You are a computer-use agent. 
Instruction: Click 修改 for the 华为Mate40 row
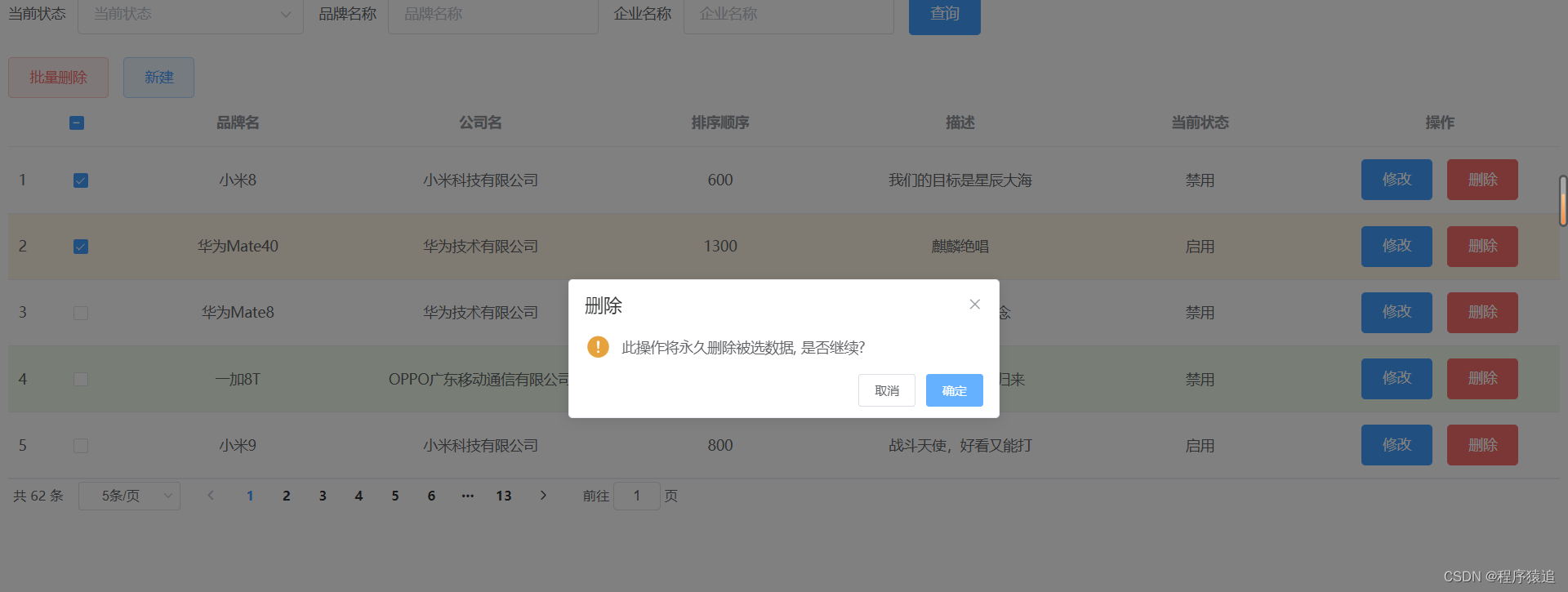coord(1396,247)
